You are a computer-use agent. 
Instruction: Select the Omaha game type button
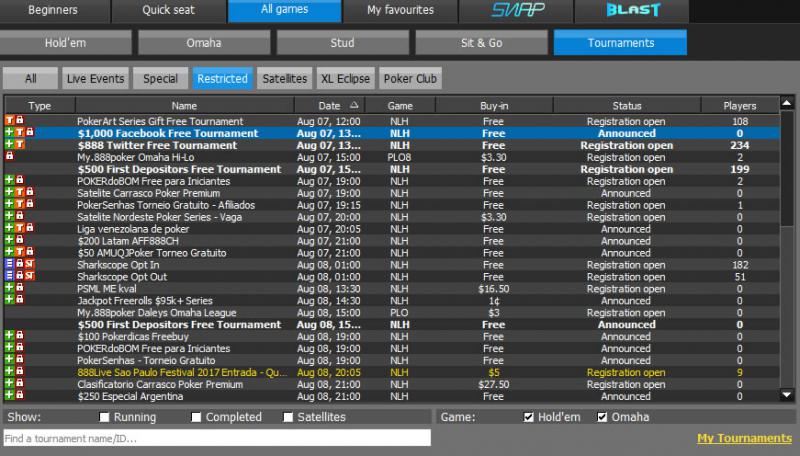[204, 43]
